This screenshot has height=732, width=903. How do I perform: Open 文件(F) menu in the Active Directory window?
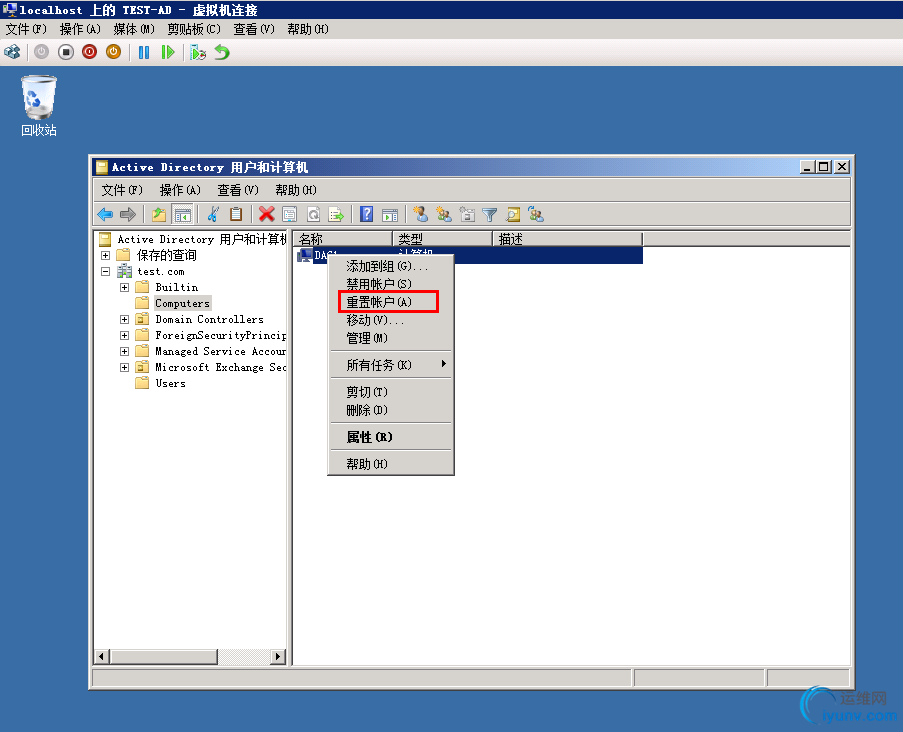tap(122, 190)
